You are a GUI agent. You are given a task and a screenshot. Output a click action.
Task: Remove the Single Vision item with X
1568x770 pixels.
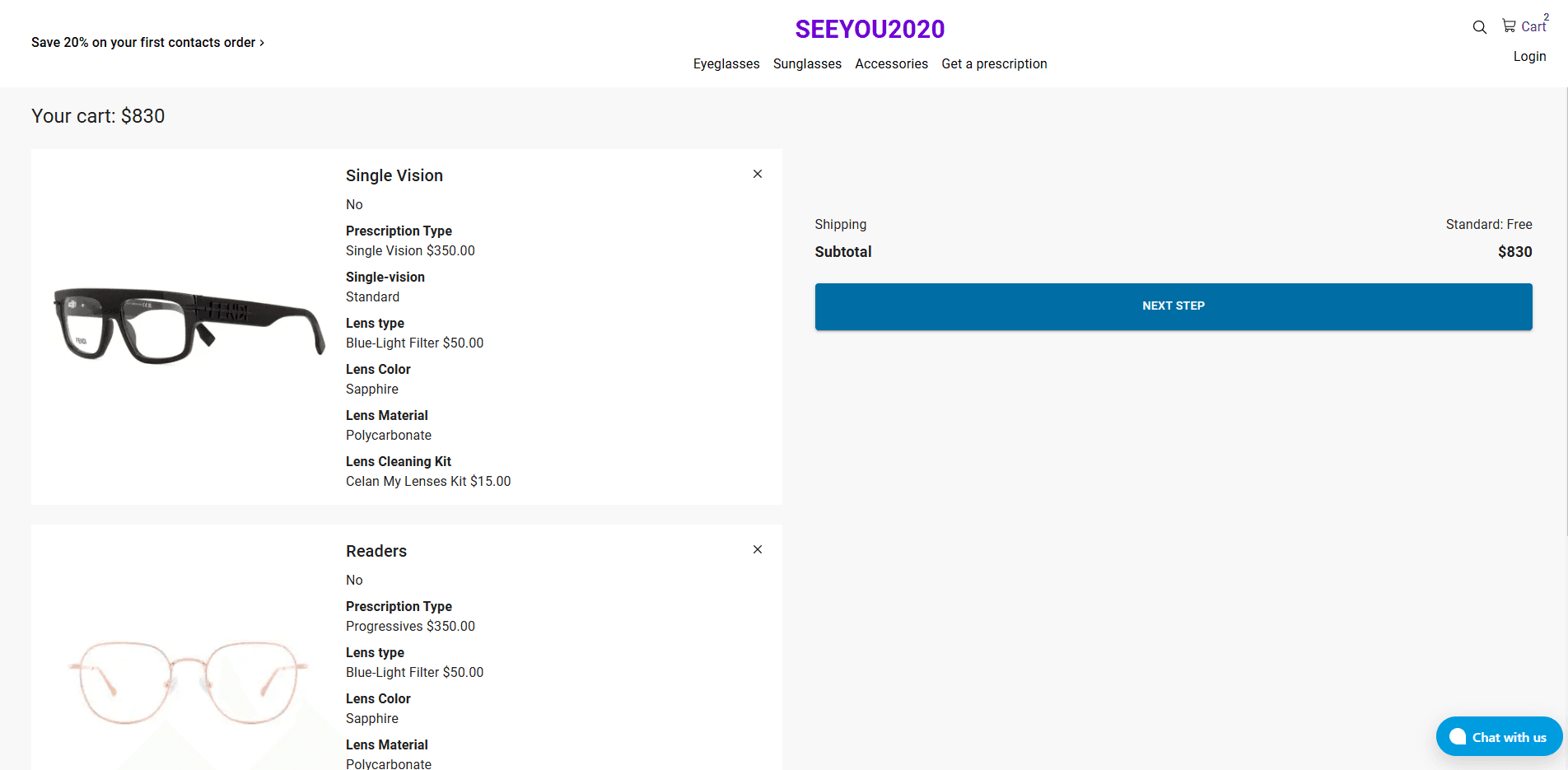(x=757, y=174)
